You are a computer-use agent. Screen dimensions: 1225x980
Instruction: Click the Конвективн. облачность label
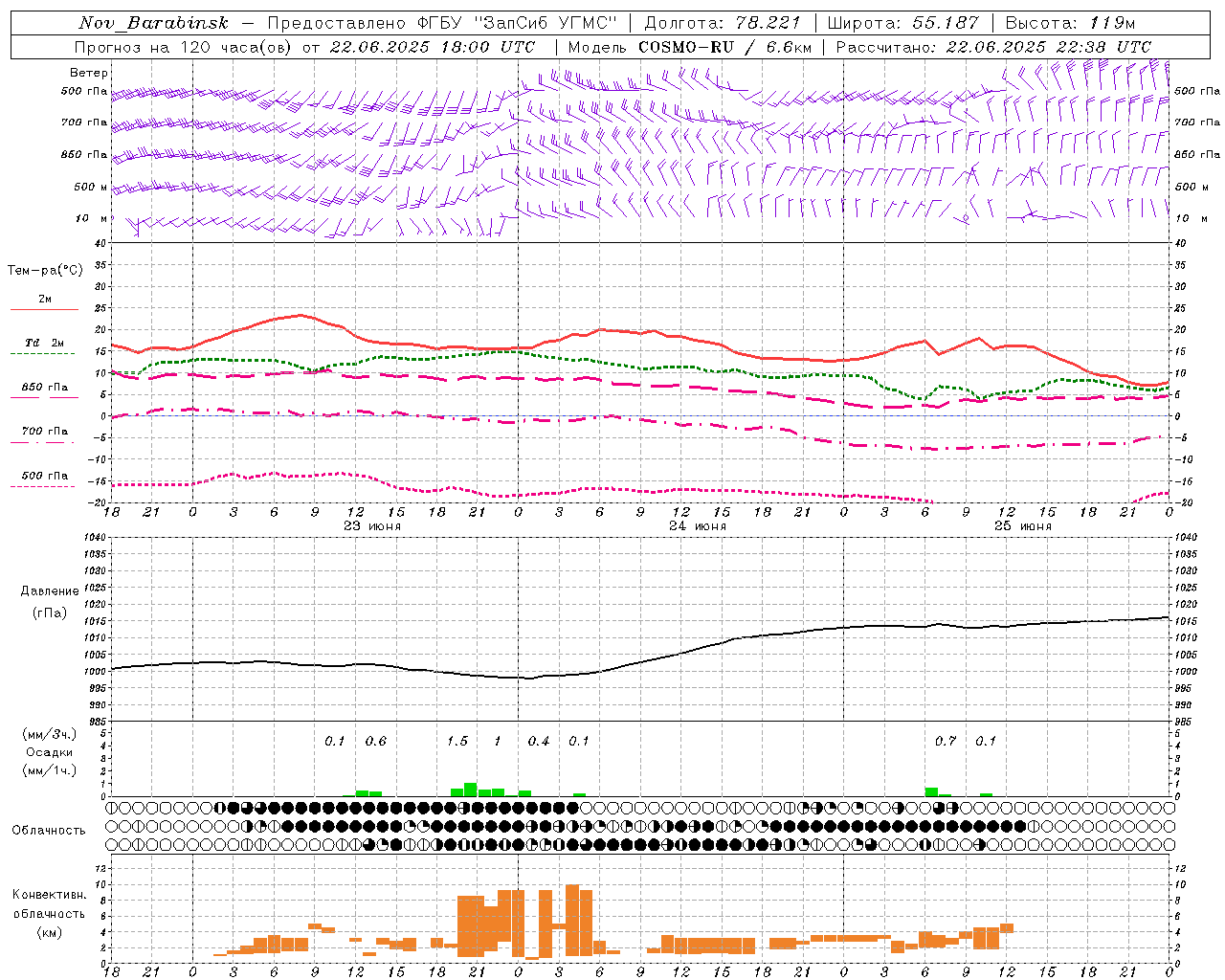click(49, 904)
